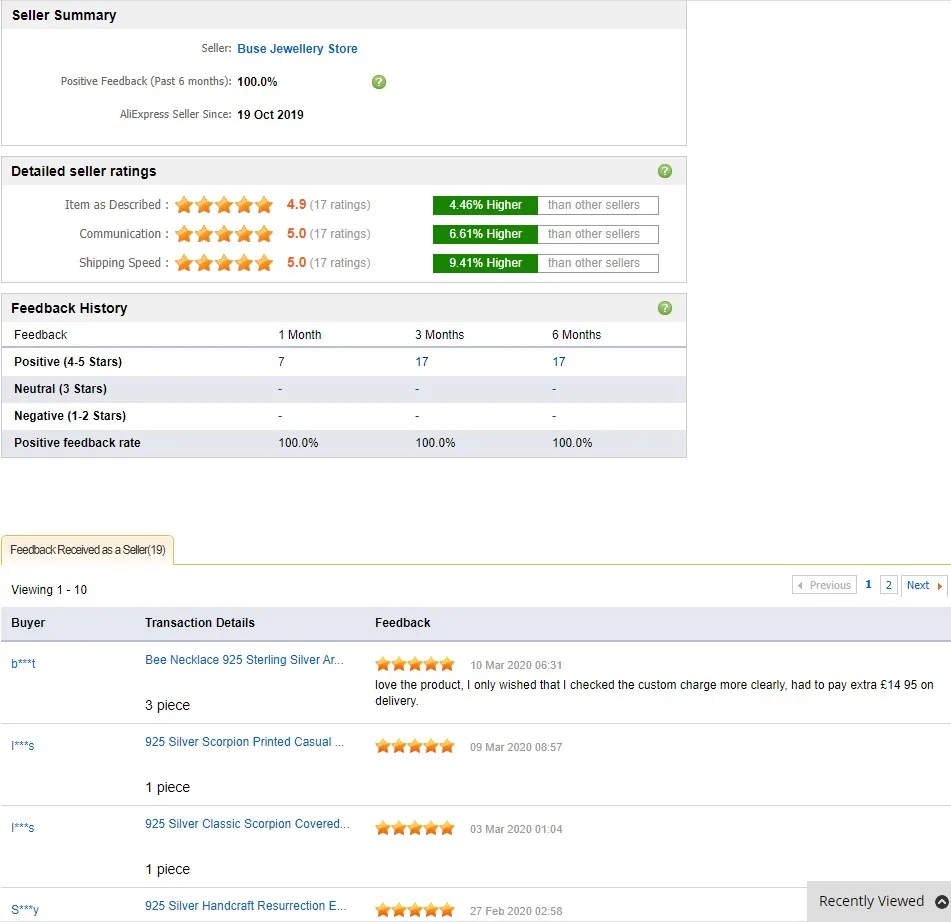Click star rating of 03 Mar 2020 review

coord(415,828)
